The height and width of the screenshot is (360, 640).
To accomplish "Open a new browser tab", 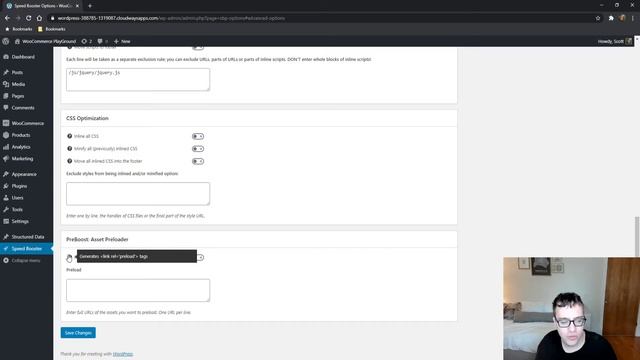I will 90,6.
